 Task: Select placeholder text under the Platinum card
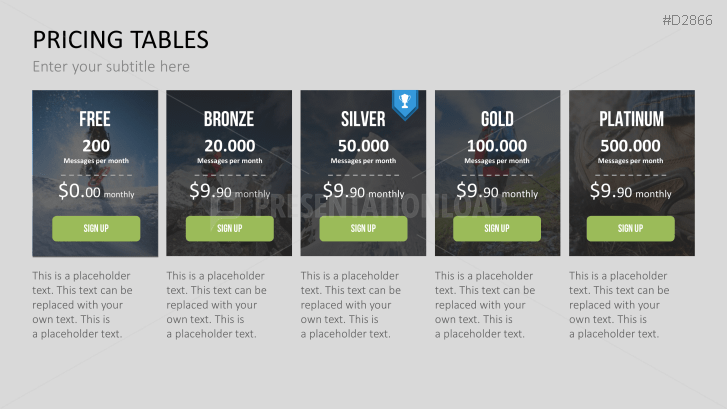click(x=618, y=304)
